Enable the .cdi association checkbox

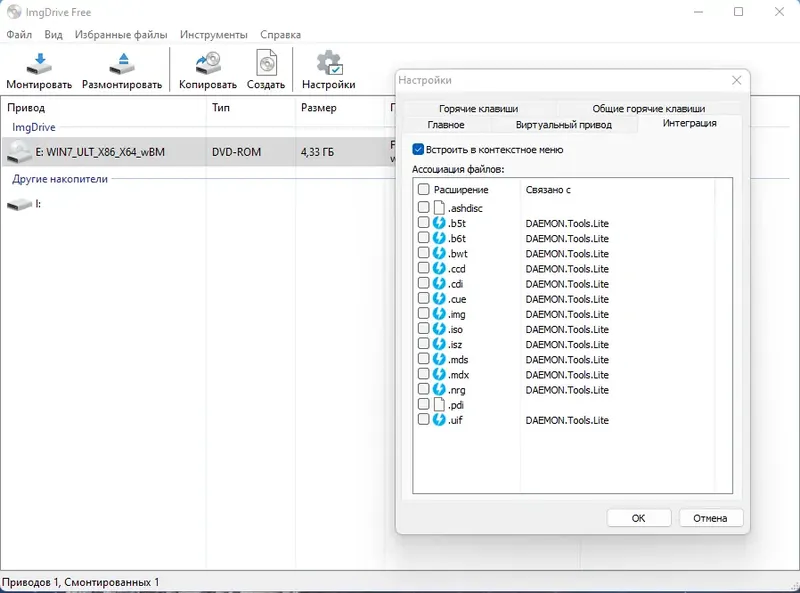point(423,283)
